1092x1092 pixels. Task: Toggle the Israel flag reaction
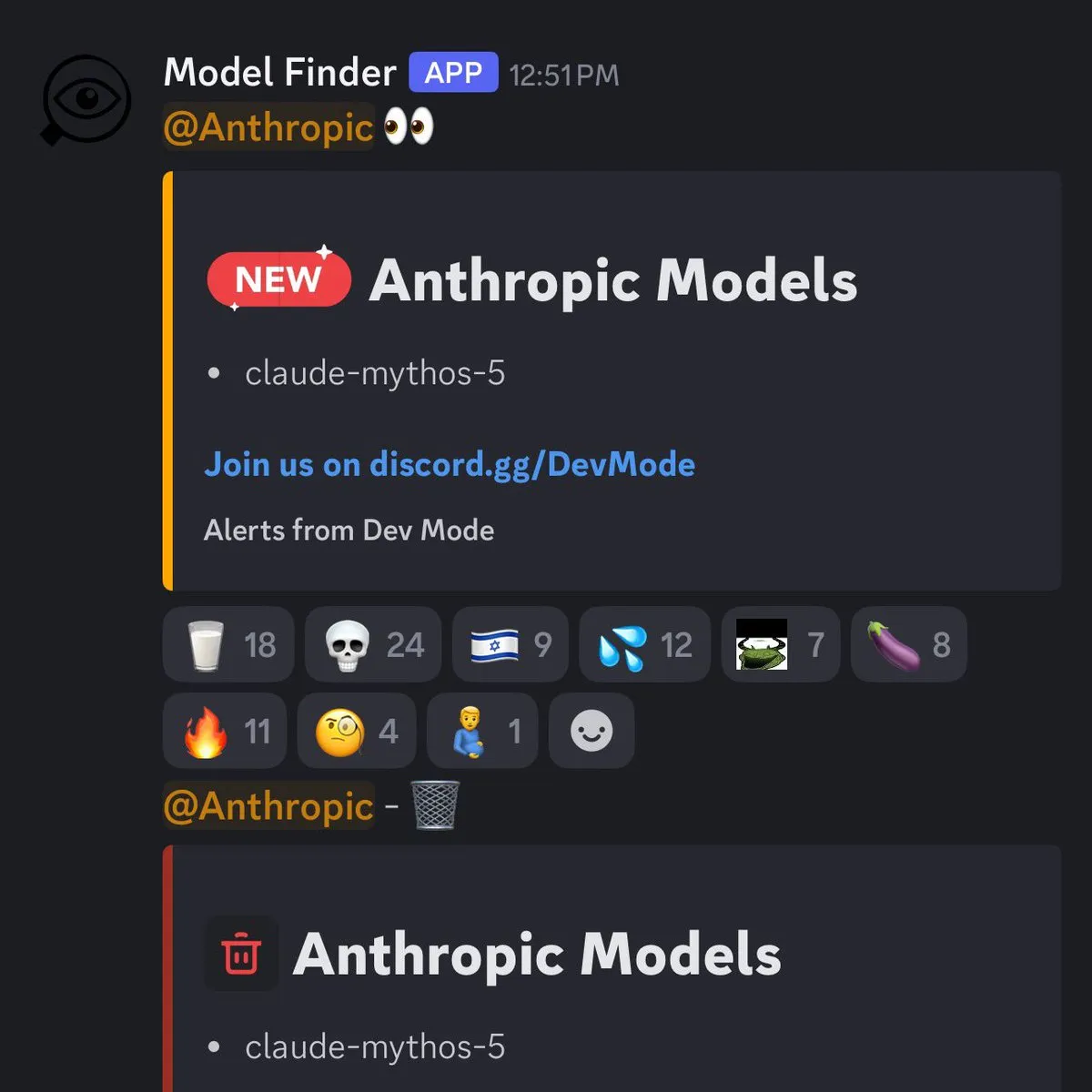511,644
